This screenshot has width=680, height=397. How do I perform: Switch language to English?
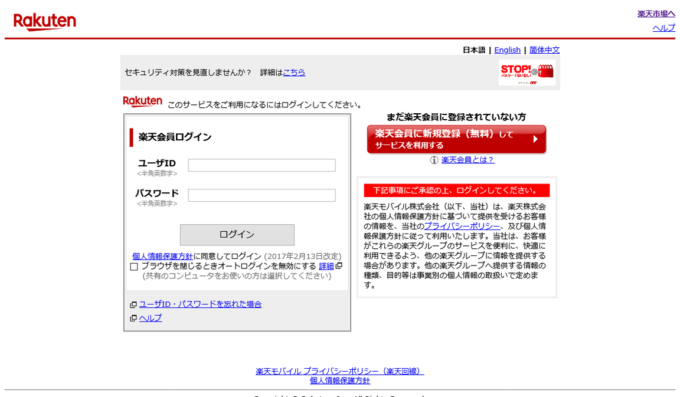point(507,50)
